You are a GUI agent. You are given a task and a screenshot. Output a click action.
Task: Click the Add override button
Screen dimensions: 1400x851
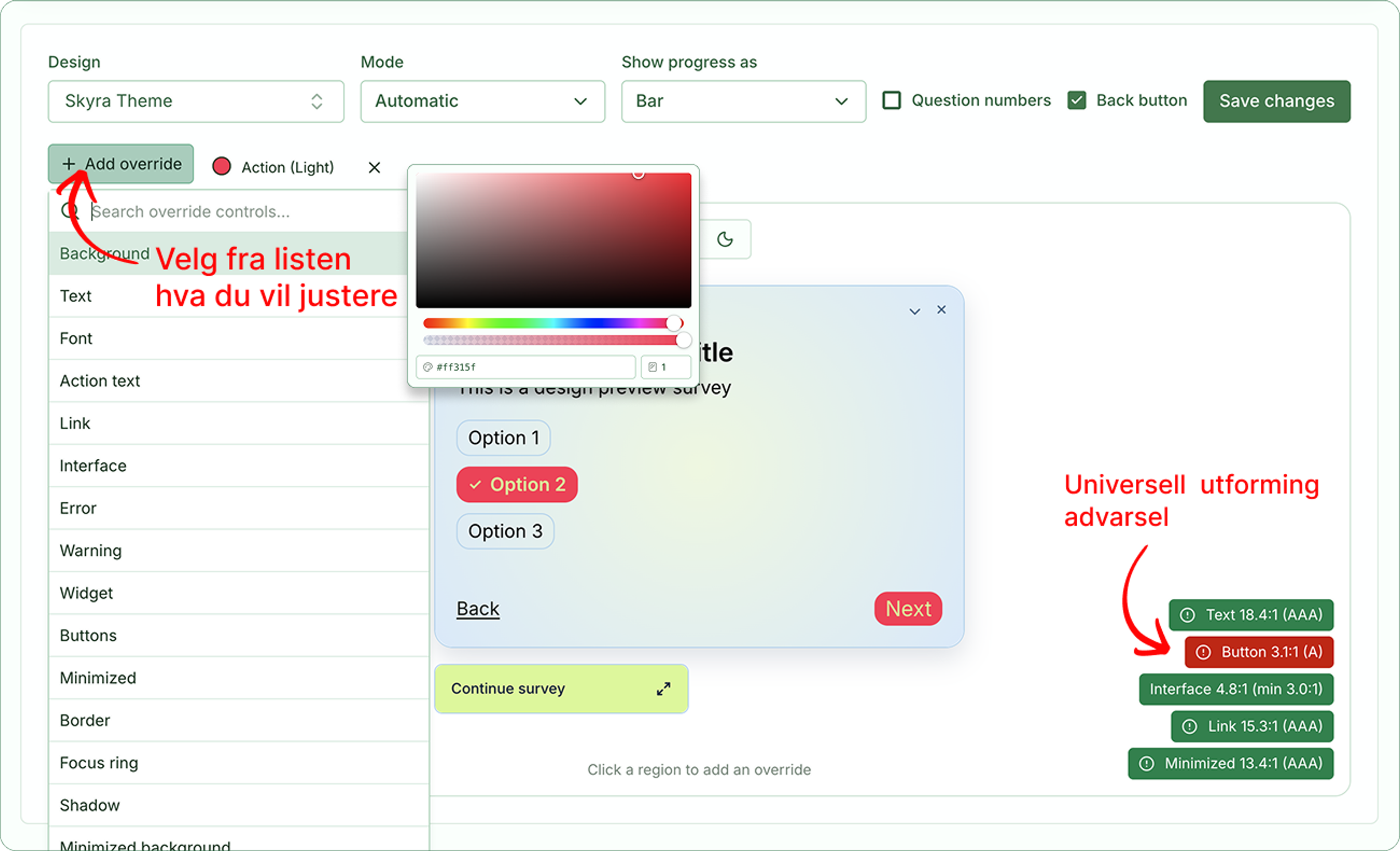(120, 164)
